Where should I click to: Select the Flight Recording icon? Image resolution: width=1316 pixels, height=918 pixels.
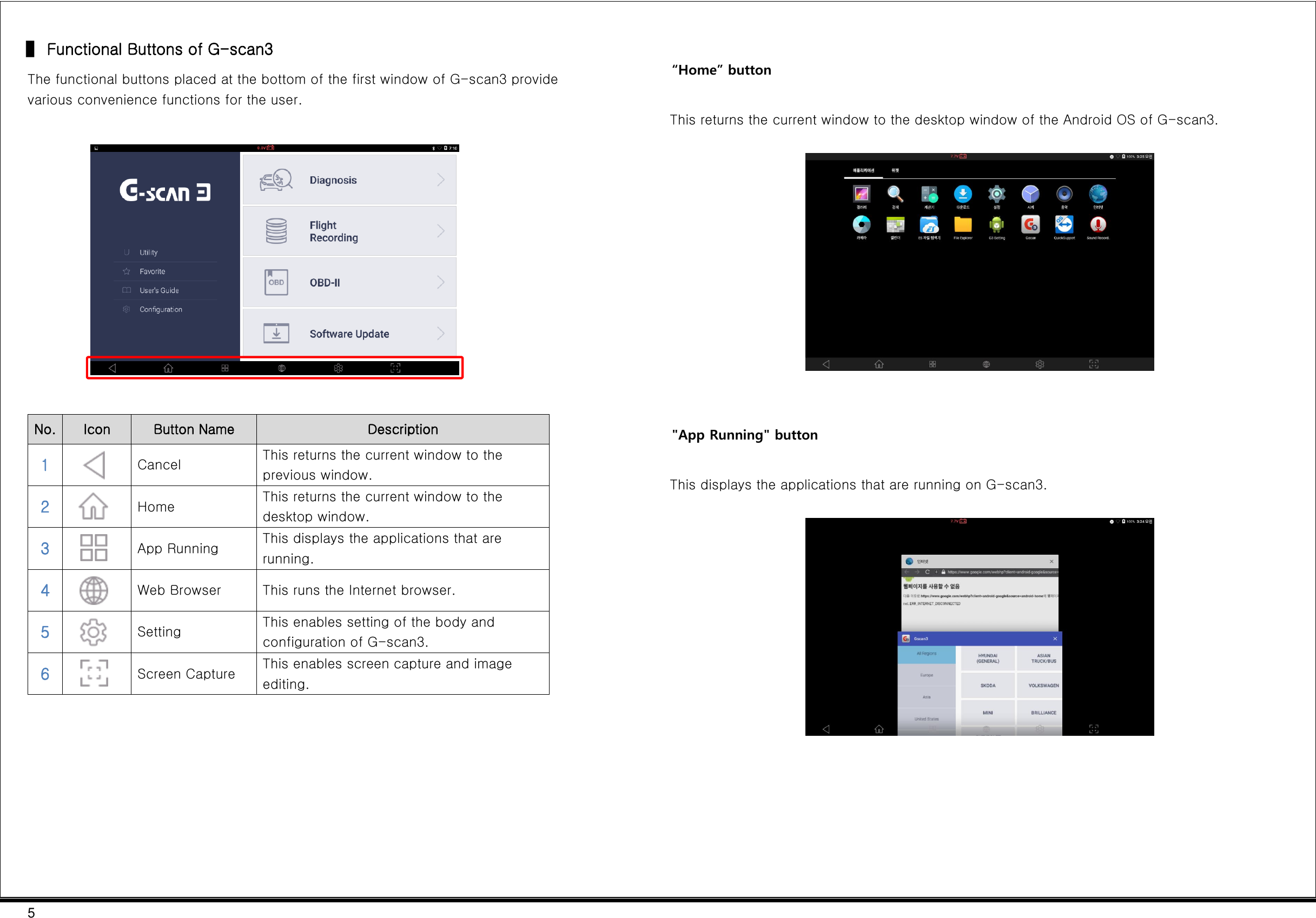pyautogui.click(x=277, y=231)
